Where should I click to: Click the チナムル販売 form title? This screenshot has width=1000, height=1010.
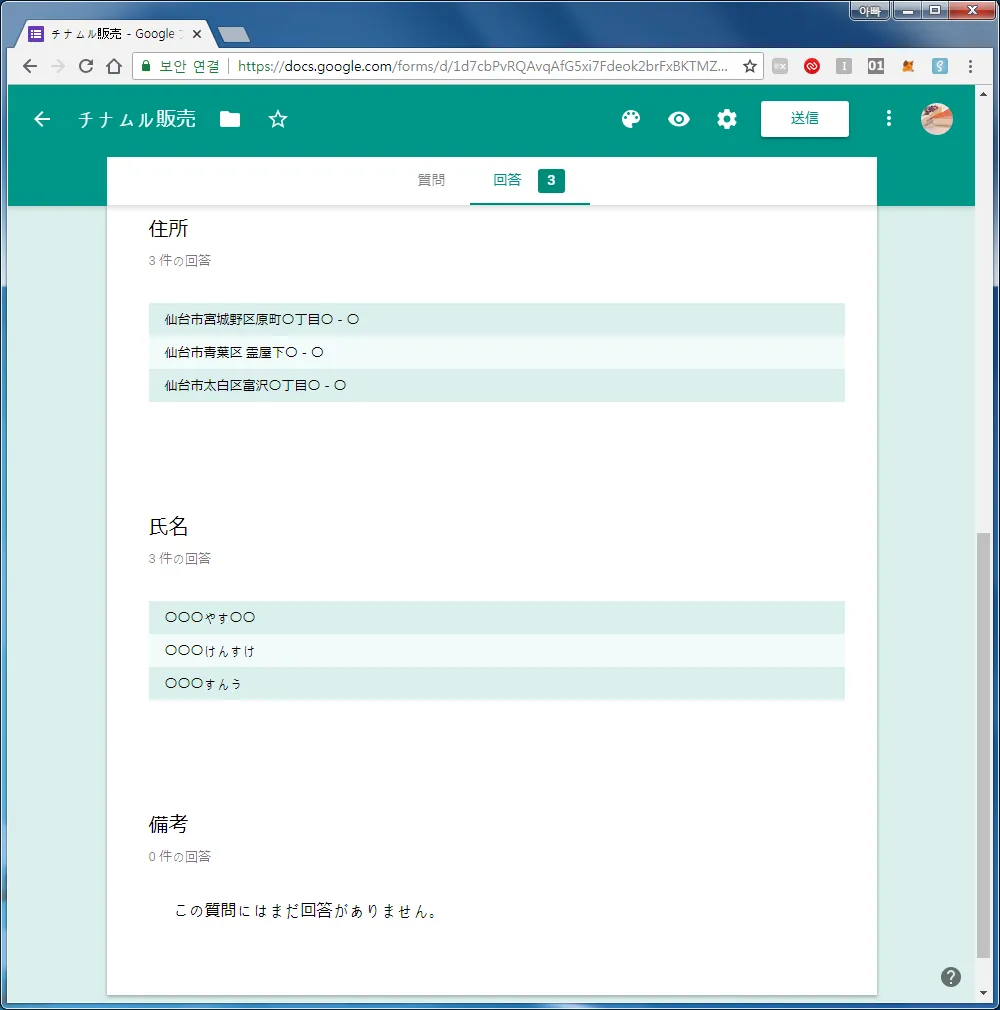tap(137, 119)
